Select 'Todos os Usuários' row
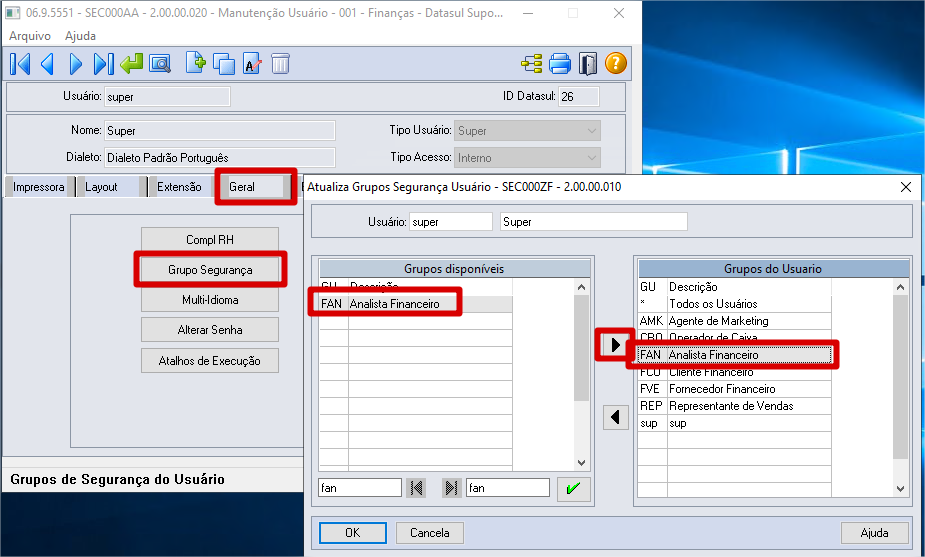 tap(735, 304)
